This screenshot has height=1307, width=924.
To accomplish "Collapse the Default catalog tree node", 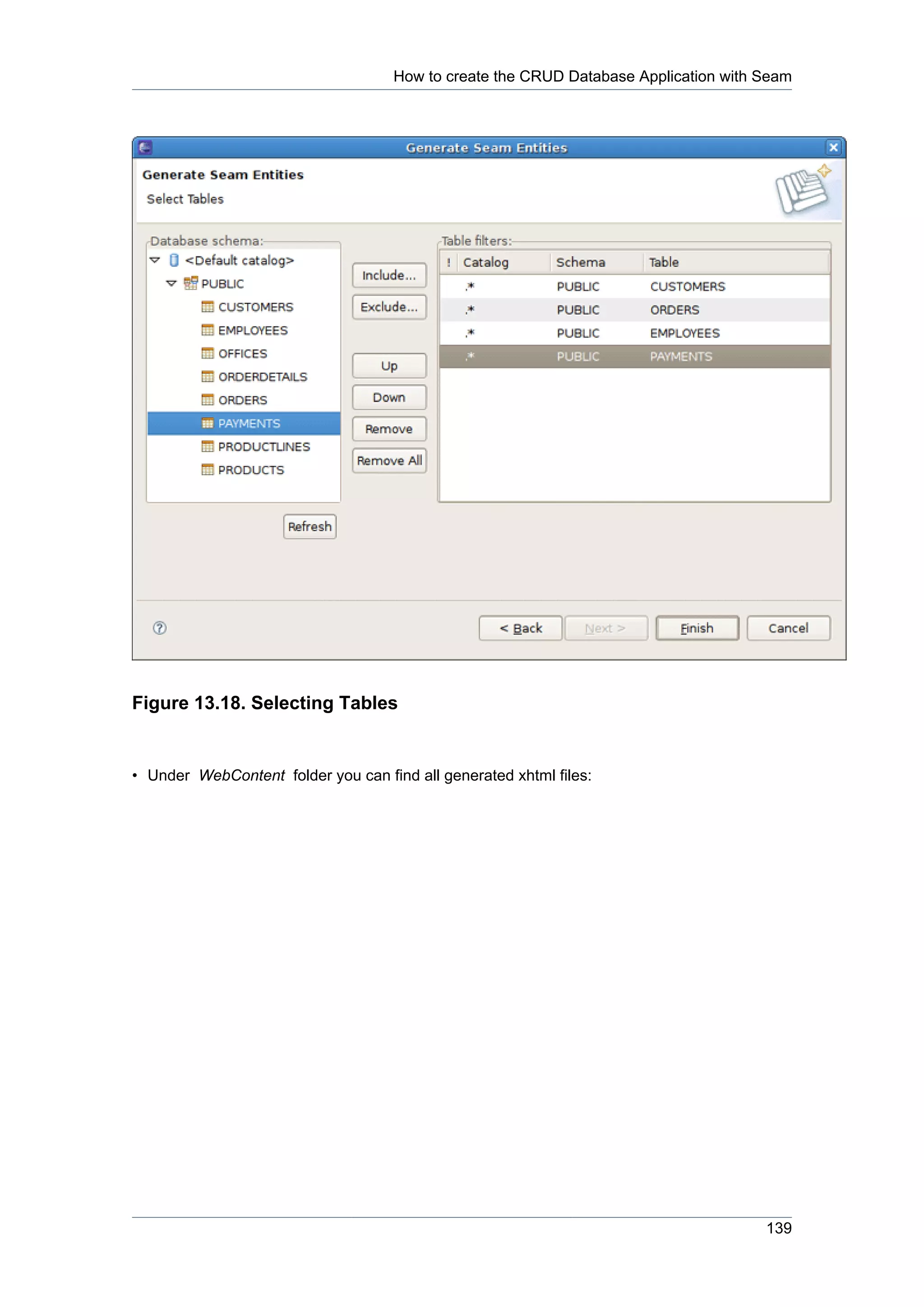I will click(x=155, y=260).
